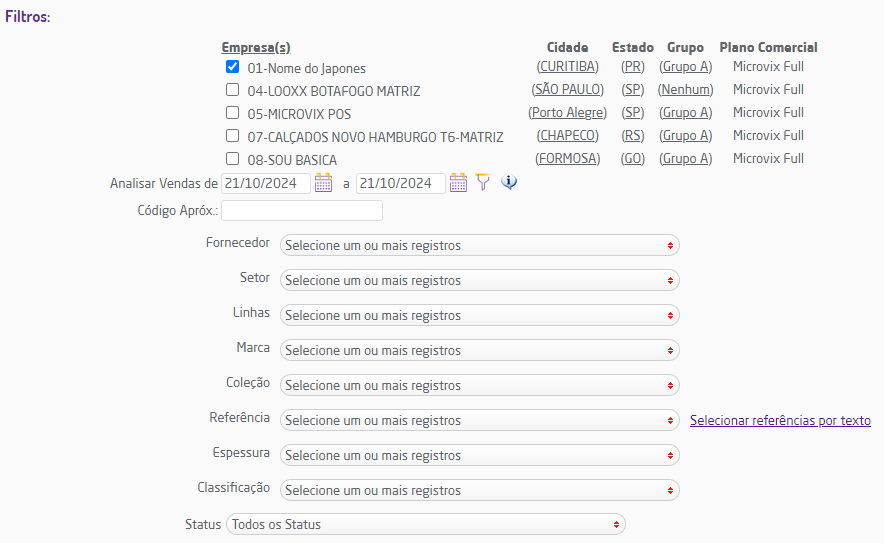Expand the Coleção dropdown
Viewport: 884px width, 543px height.
[479, 385]
